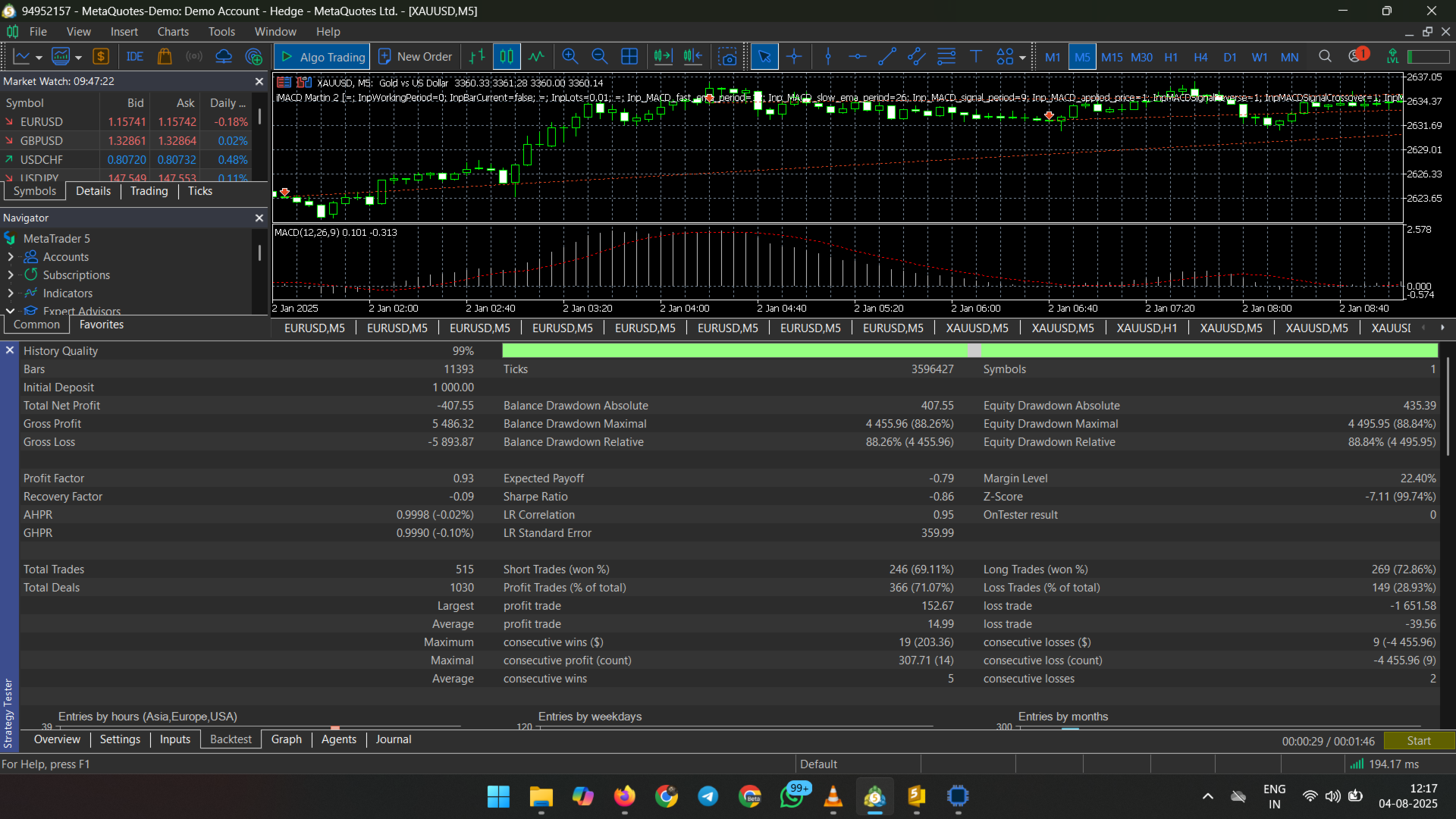The image size is (1456, 819).
Task: Draw a vertical line on chart
Action: (x=828, y=57)
